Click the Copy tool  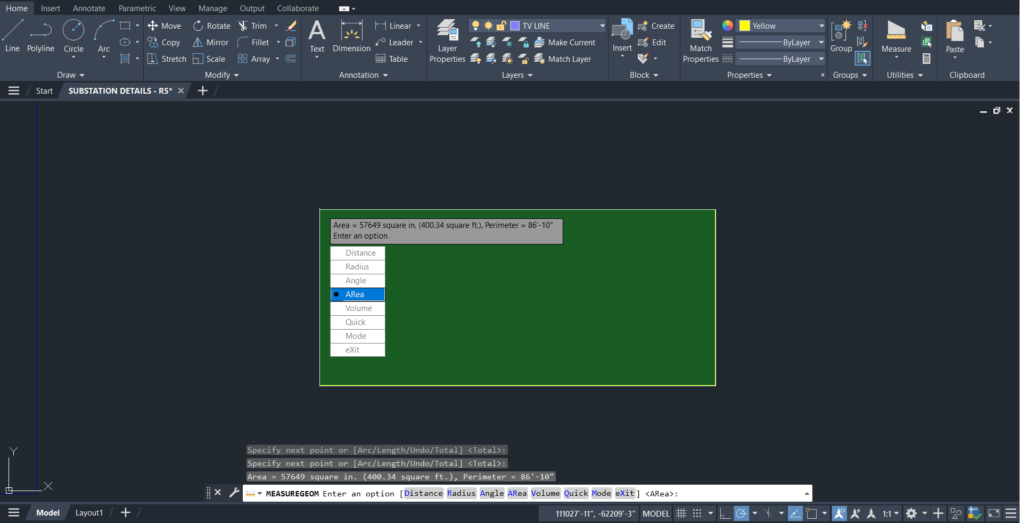click(x=164, y=42)
